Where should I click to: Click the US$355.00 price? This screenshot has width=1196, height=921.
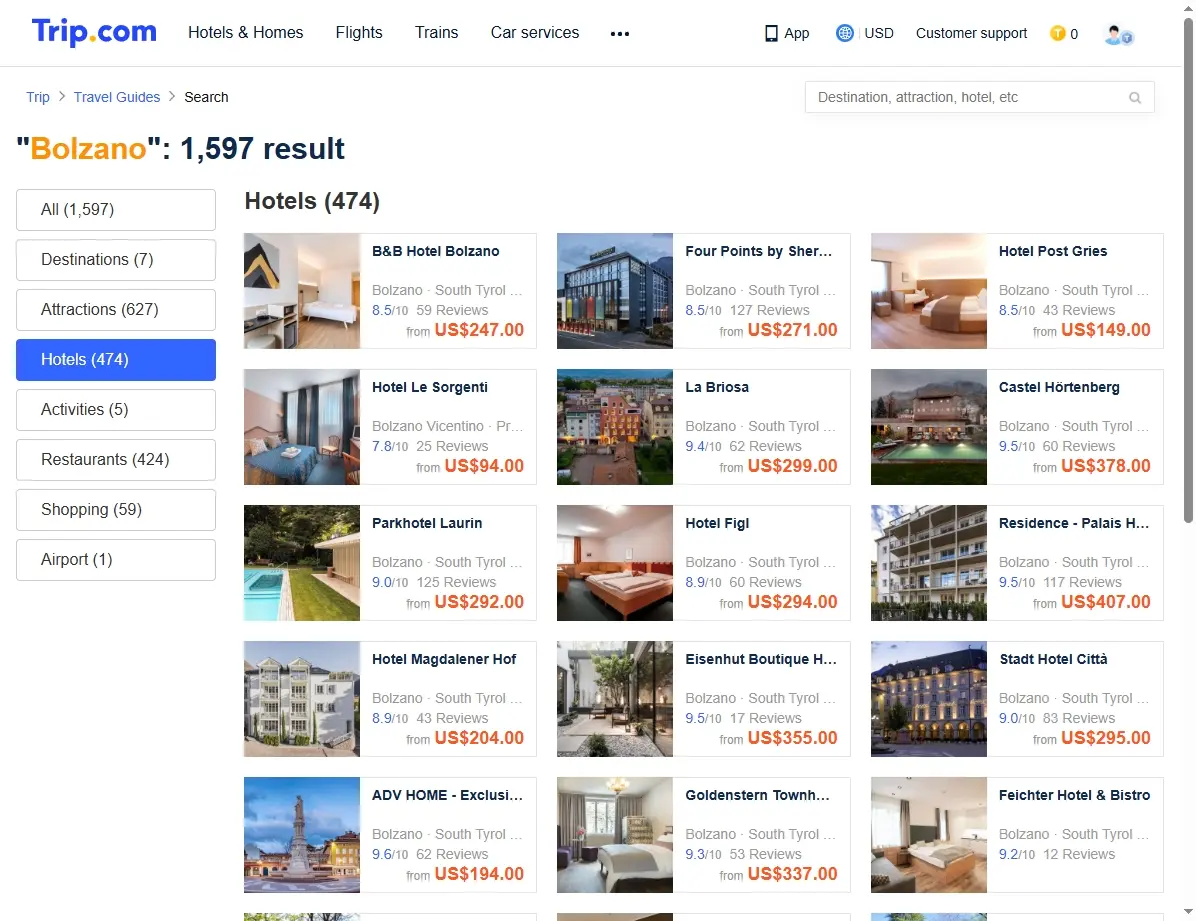tap(792, 737)
